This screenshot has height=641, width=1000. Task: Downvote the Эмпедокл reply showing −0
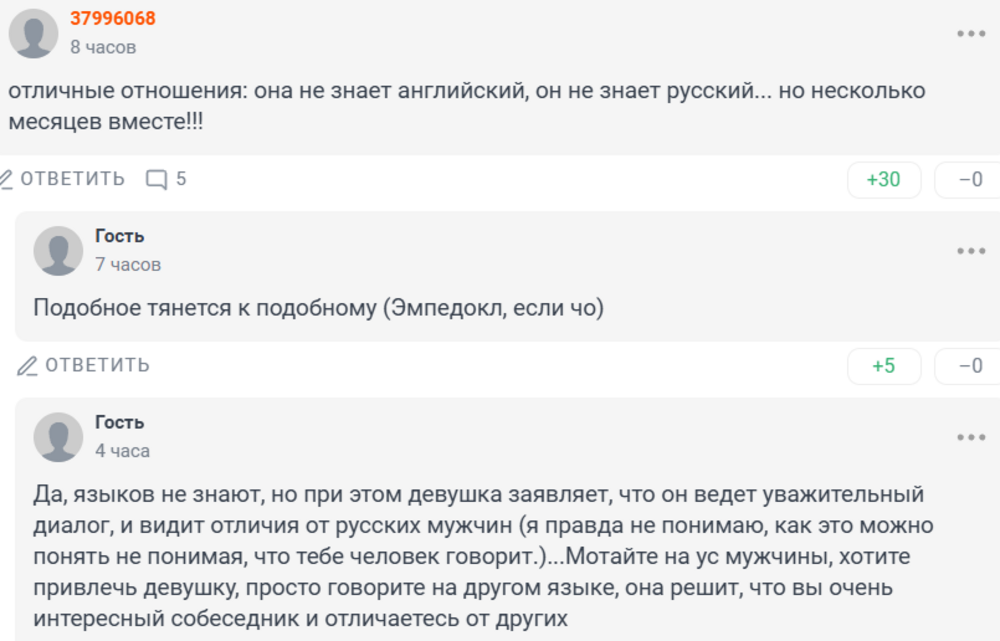point(969,366)
